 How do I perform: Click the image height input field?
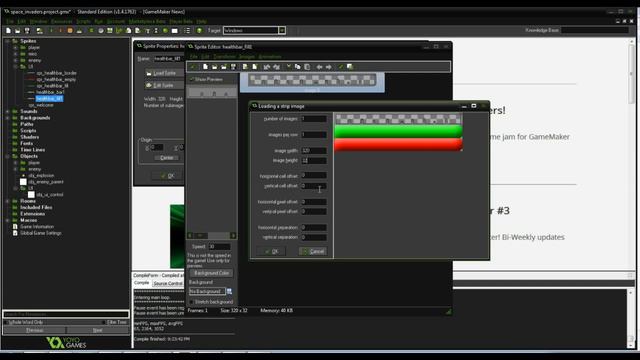313,160
